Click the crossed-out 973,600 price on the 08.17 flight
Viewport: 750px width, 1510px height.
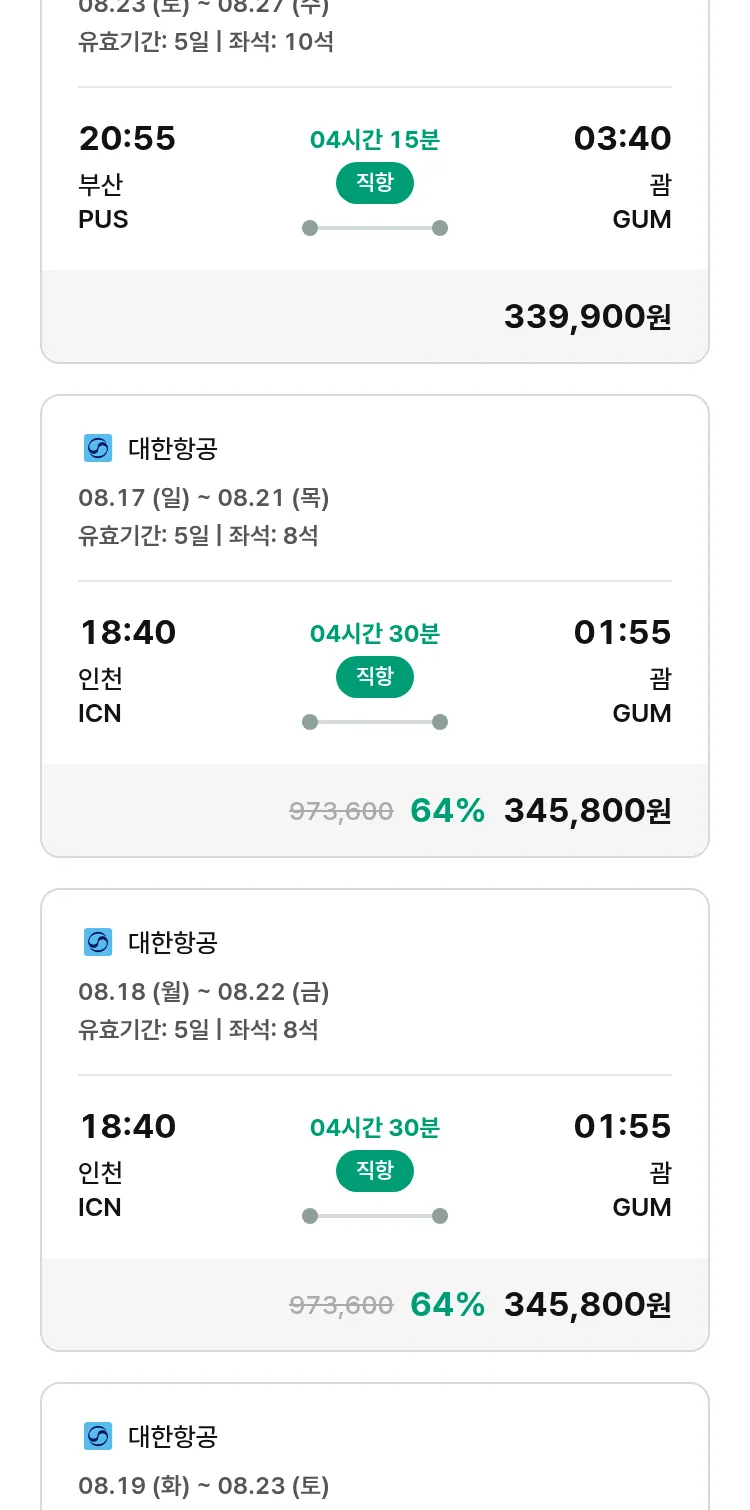pos(341,812)
